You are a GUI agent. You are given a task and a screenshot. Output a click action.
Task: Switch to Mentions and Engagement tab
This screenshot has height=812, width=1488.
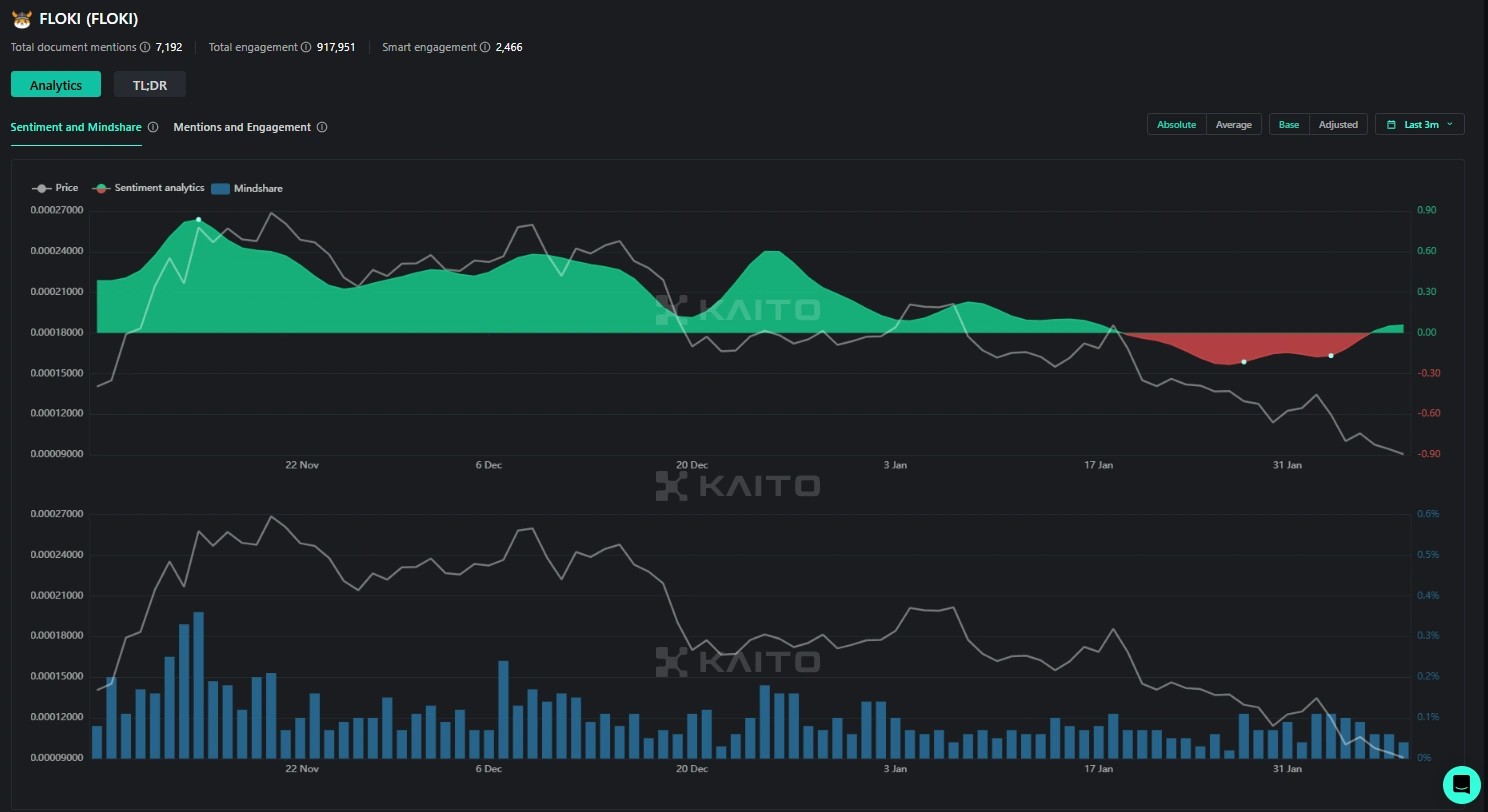point(242,127)
